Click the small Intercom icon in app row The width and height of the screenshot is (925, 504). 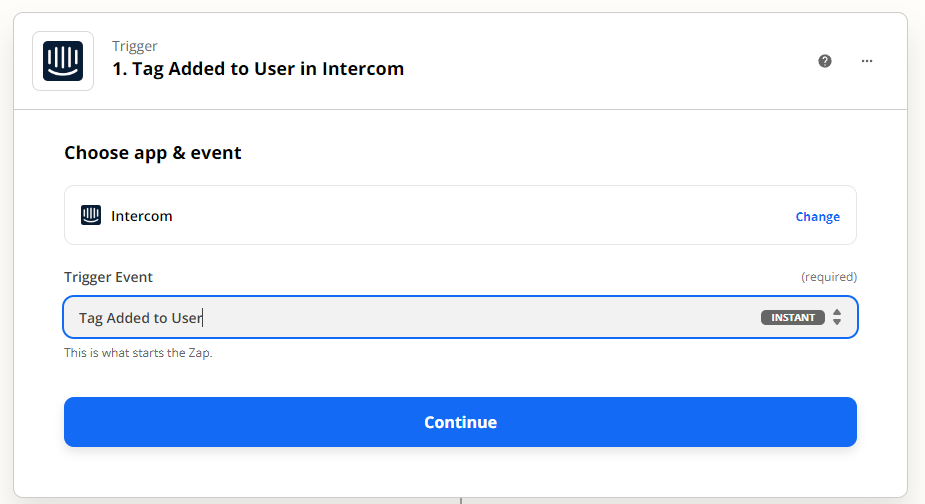(x=91, y=215)
